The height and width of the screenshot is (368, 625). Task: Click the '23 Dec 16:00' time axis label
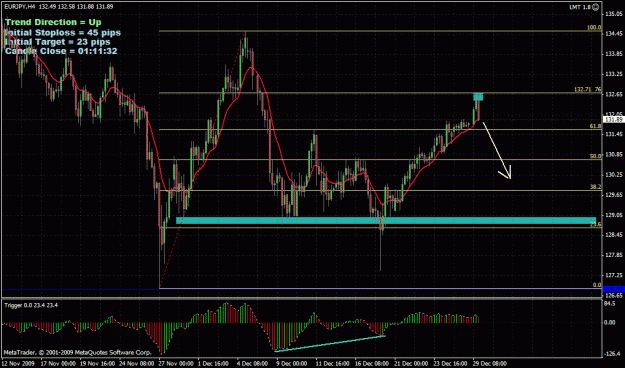coord(449,364)
